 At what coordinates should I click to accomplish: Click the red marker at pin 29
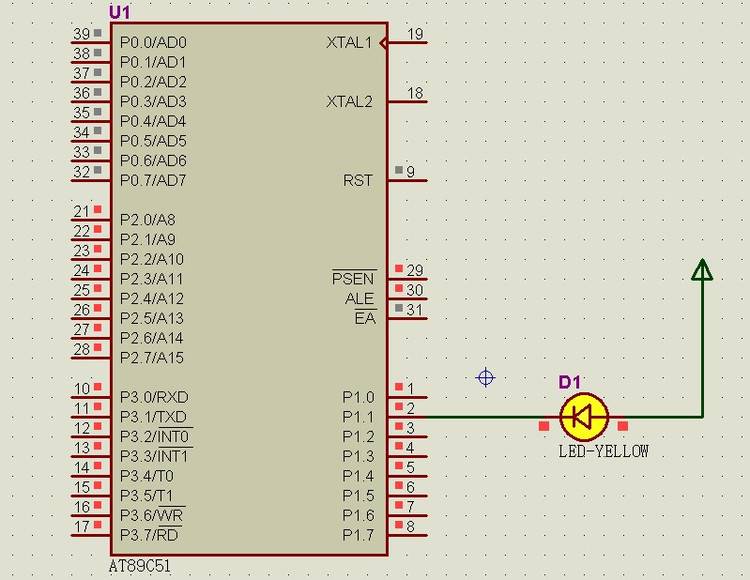tap(399, 269)
